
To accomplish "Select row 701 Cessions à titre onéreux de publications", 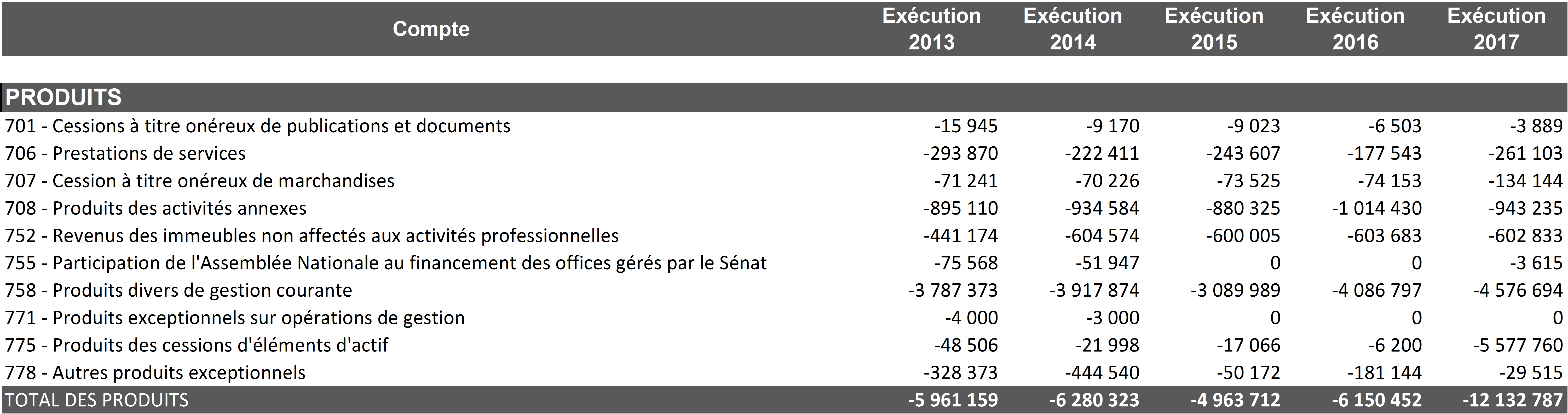I will (x=257, y=126).
